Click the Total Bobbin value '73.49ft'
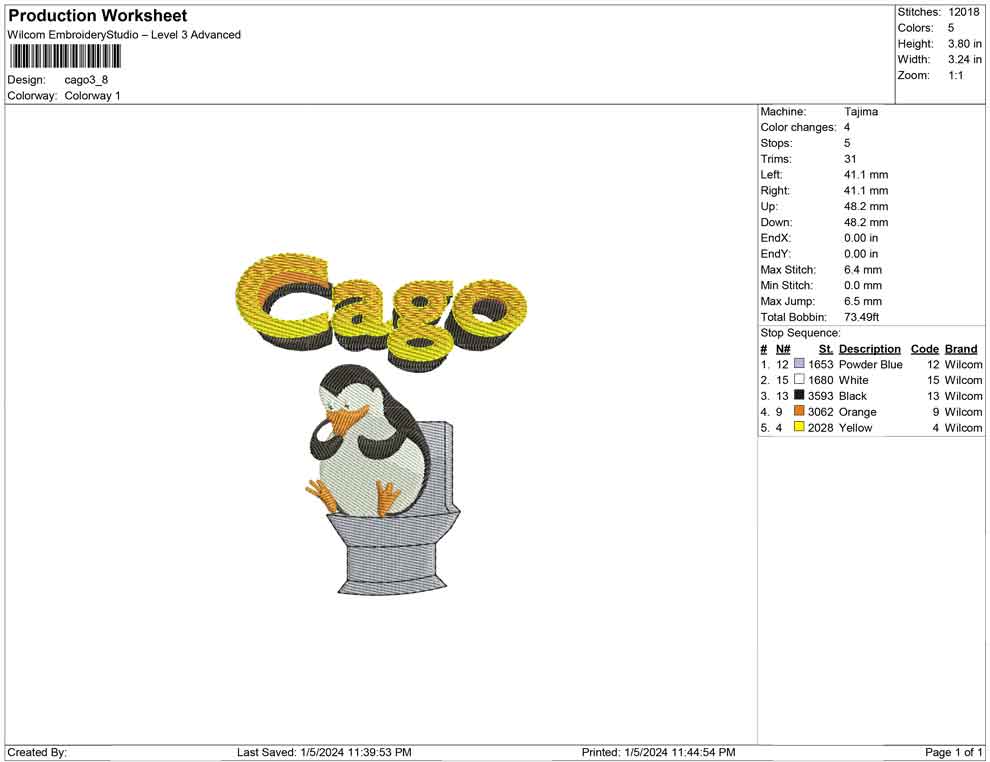 (861, 317)
